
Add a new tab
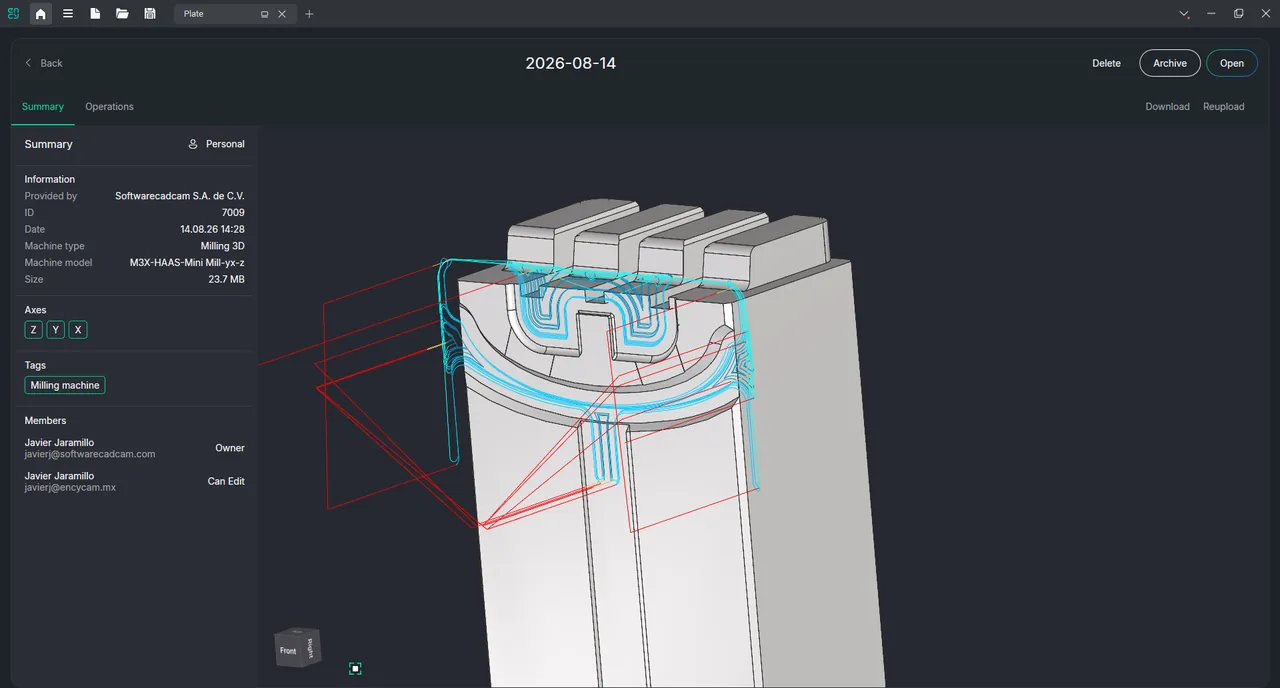[309, 15]
